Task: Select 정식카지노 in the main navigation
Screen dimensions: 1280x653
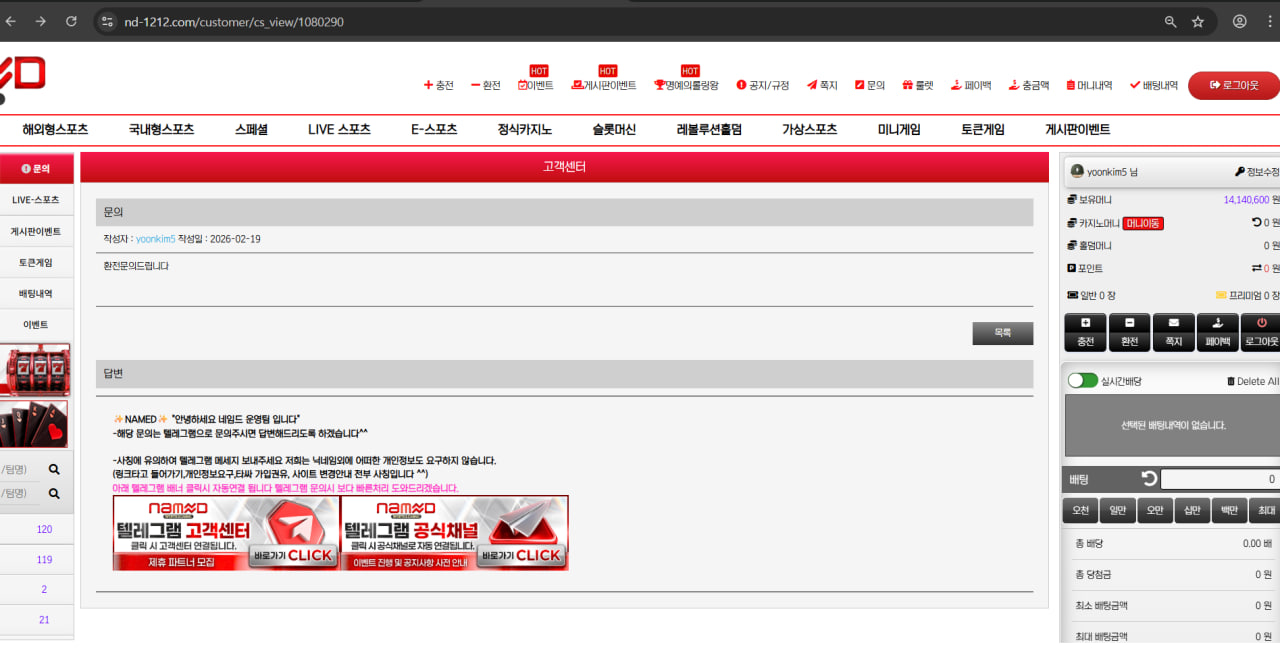Action: [524, 129]
